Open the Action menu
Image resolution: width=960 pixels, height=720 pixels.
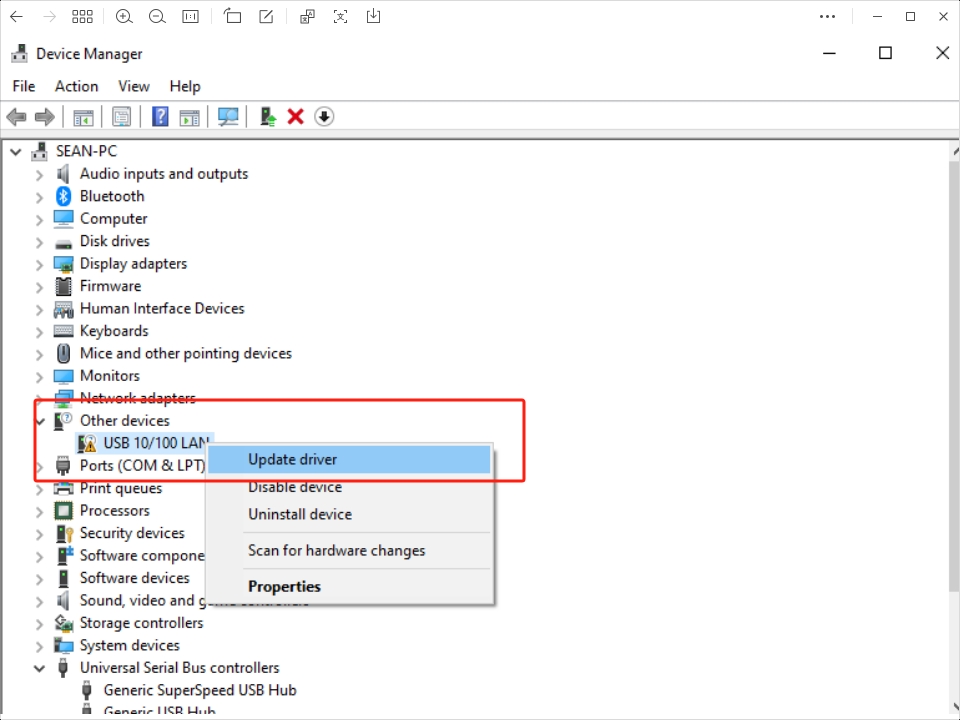76,86
